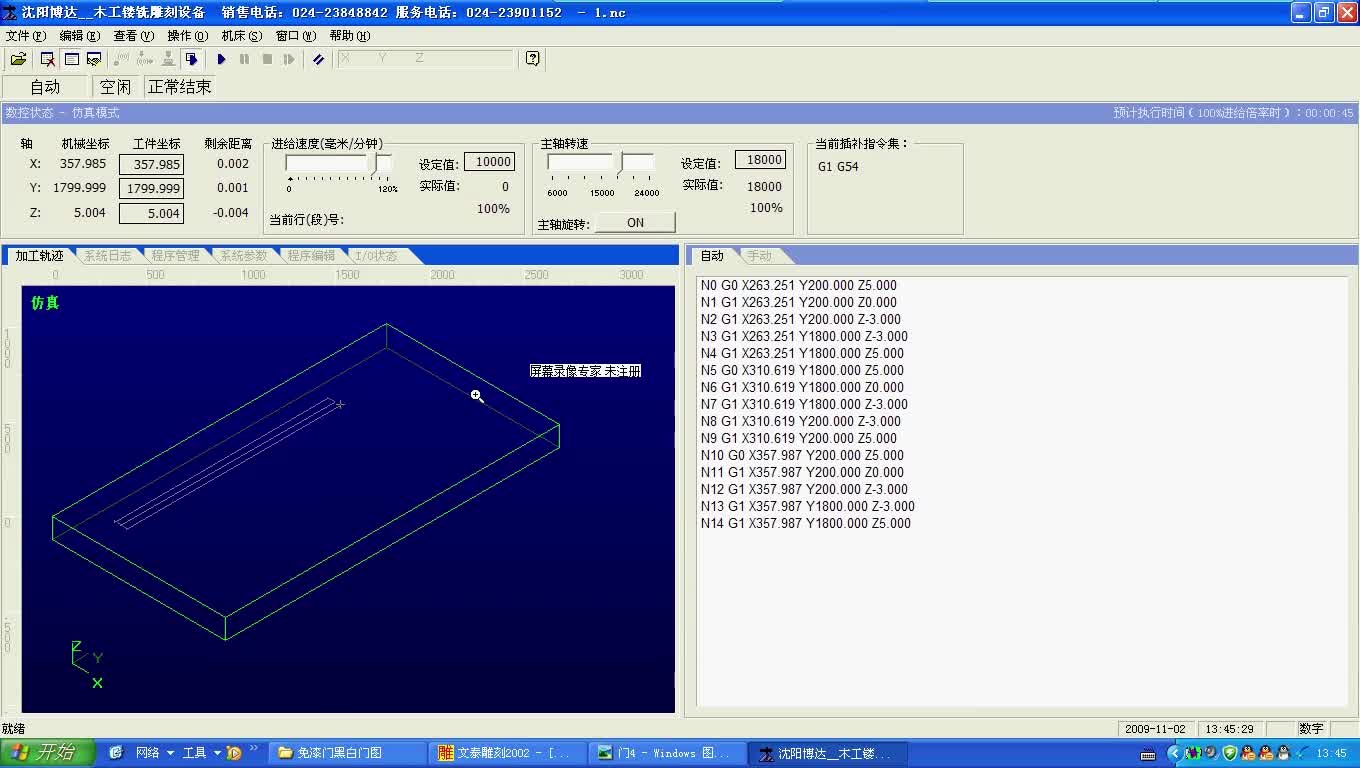Turn off spindle rotation with the ON button
1360x768 pixels.
[634, 221]
